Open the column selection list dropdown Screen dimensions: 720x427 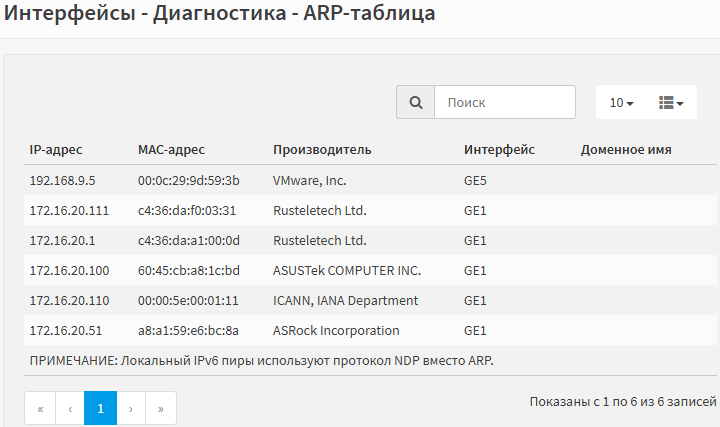671,103
